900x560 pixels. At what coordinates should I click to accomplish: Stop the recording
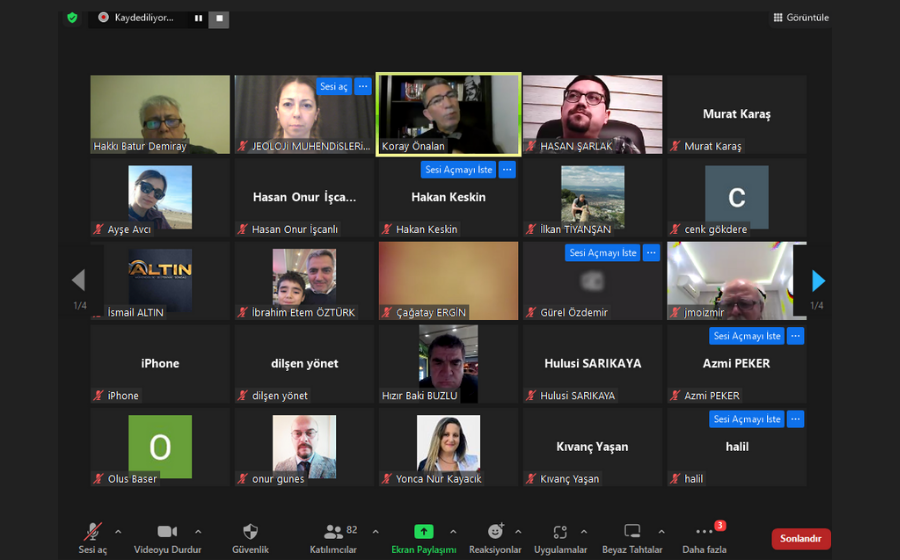(x=219, y=18)
